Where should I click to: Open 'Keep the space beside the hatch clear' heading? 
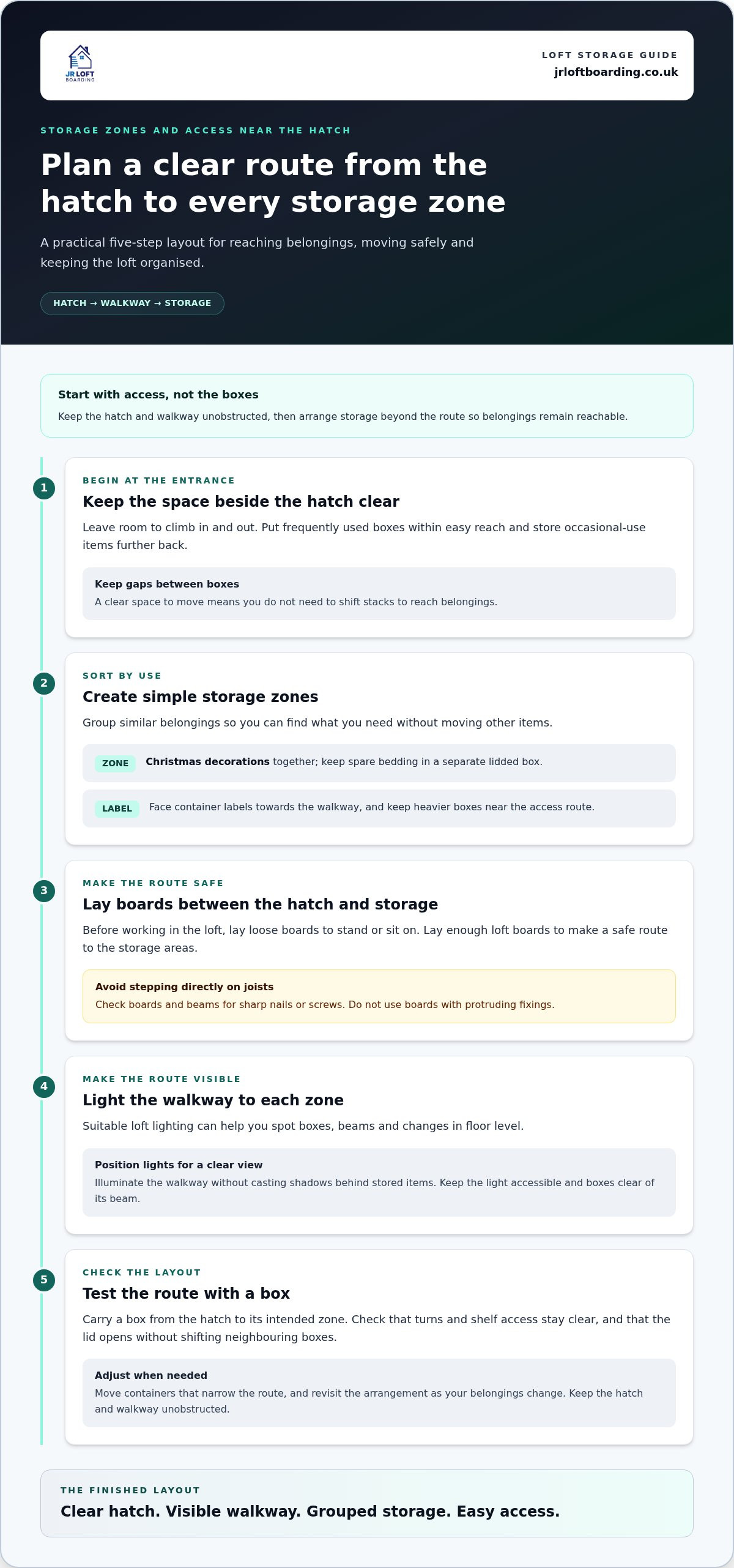point(241,502)
